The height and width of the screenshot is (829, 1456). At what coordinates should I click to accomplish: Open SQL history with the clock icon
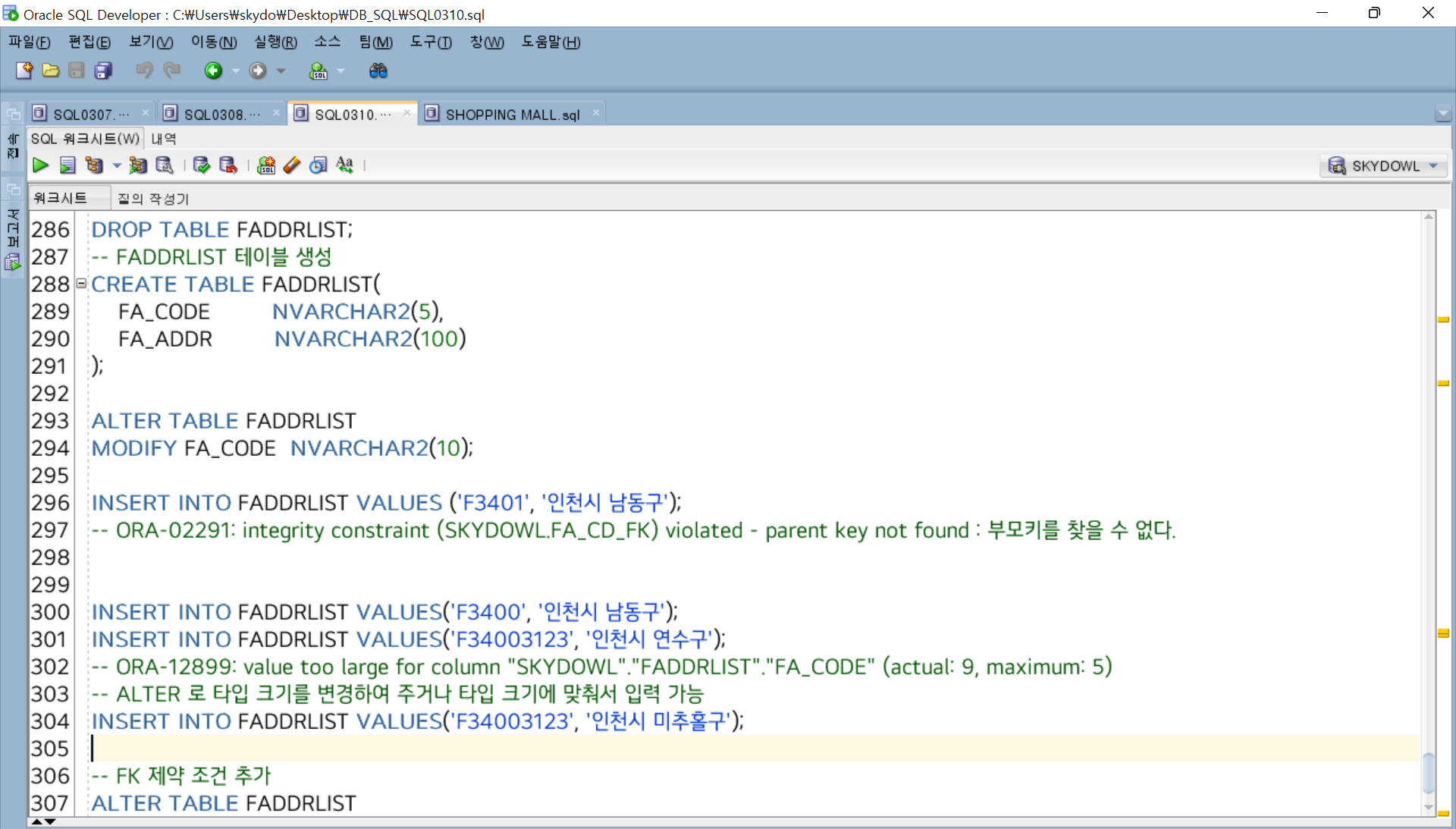click(x=318, y=165)
